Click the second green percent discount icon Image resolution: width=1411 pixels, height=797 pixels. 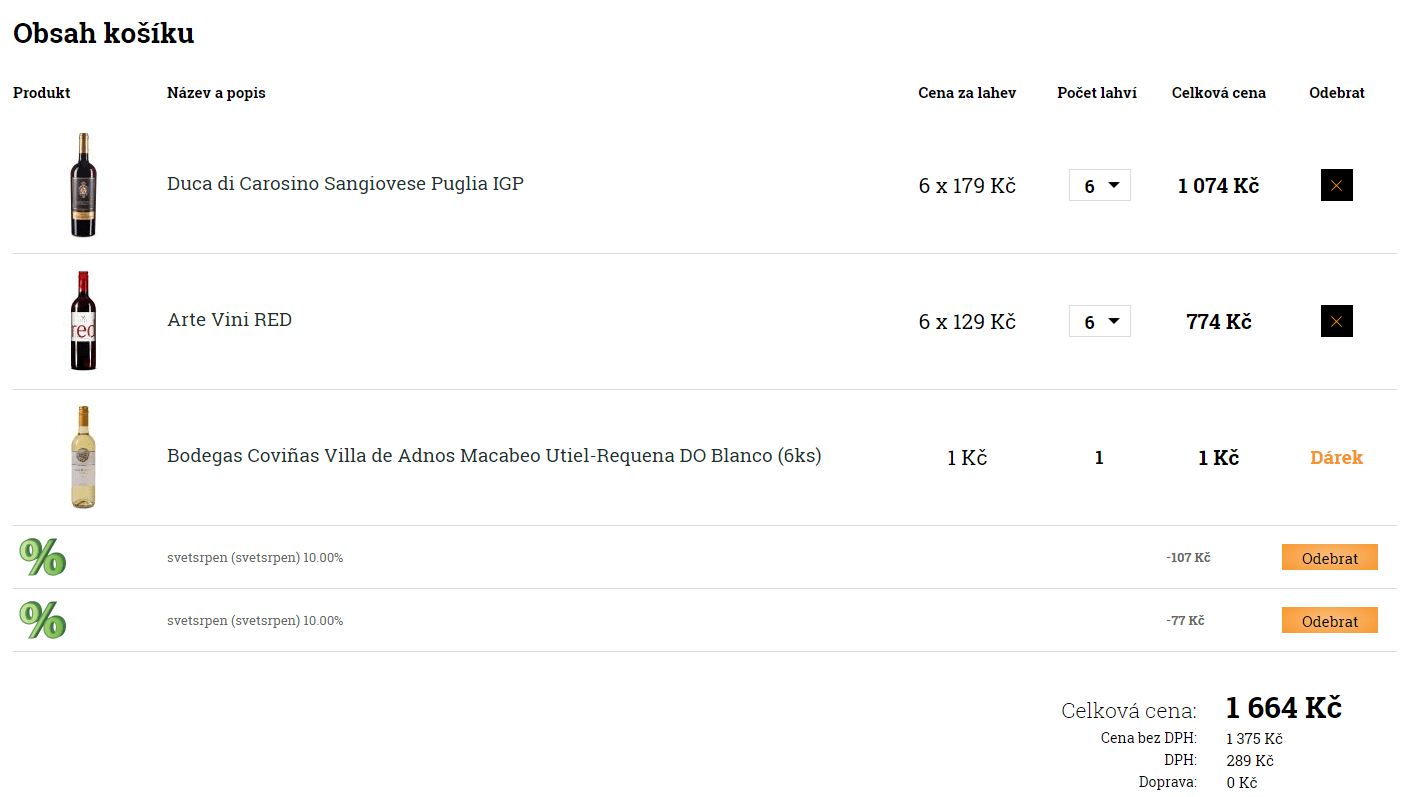43,620
